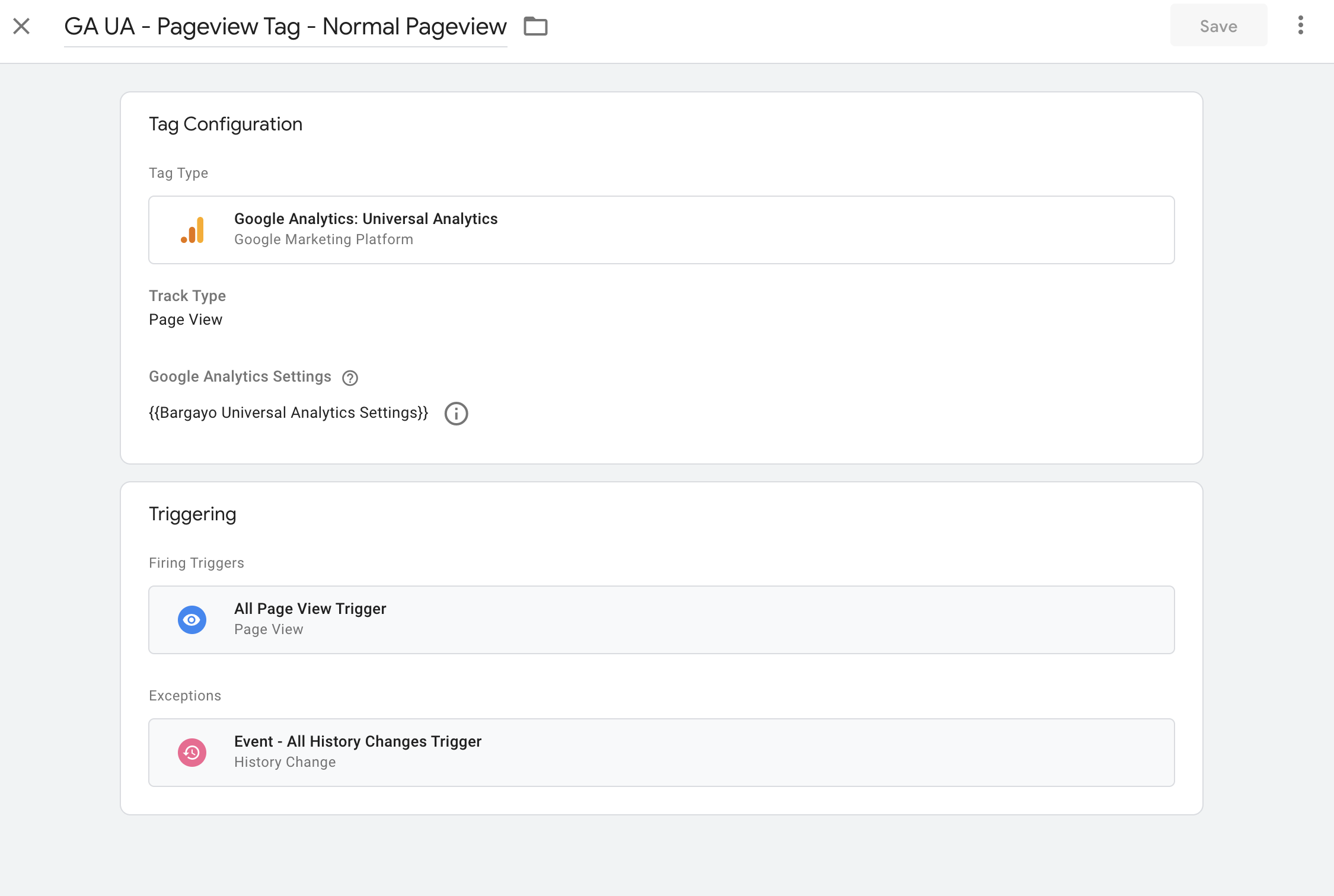The width and height of the screenshot is (1334, 896).
Task: Click the Google Analytics Settings label
Action: pyautogui.click(x=240, y=377)
